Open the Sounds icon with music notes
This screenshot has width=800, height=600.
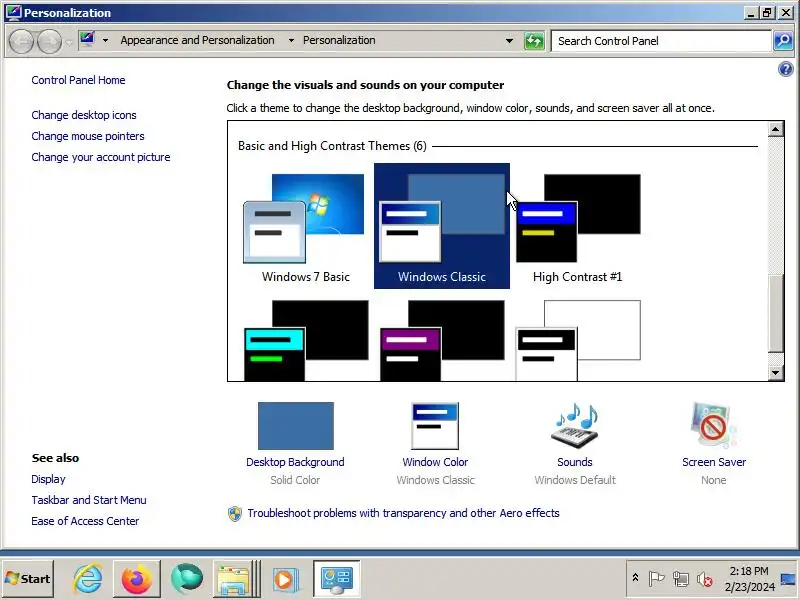coord(574,426)
